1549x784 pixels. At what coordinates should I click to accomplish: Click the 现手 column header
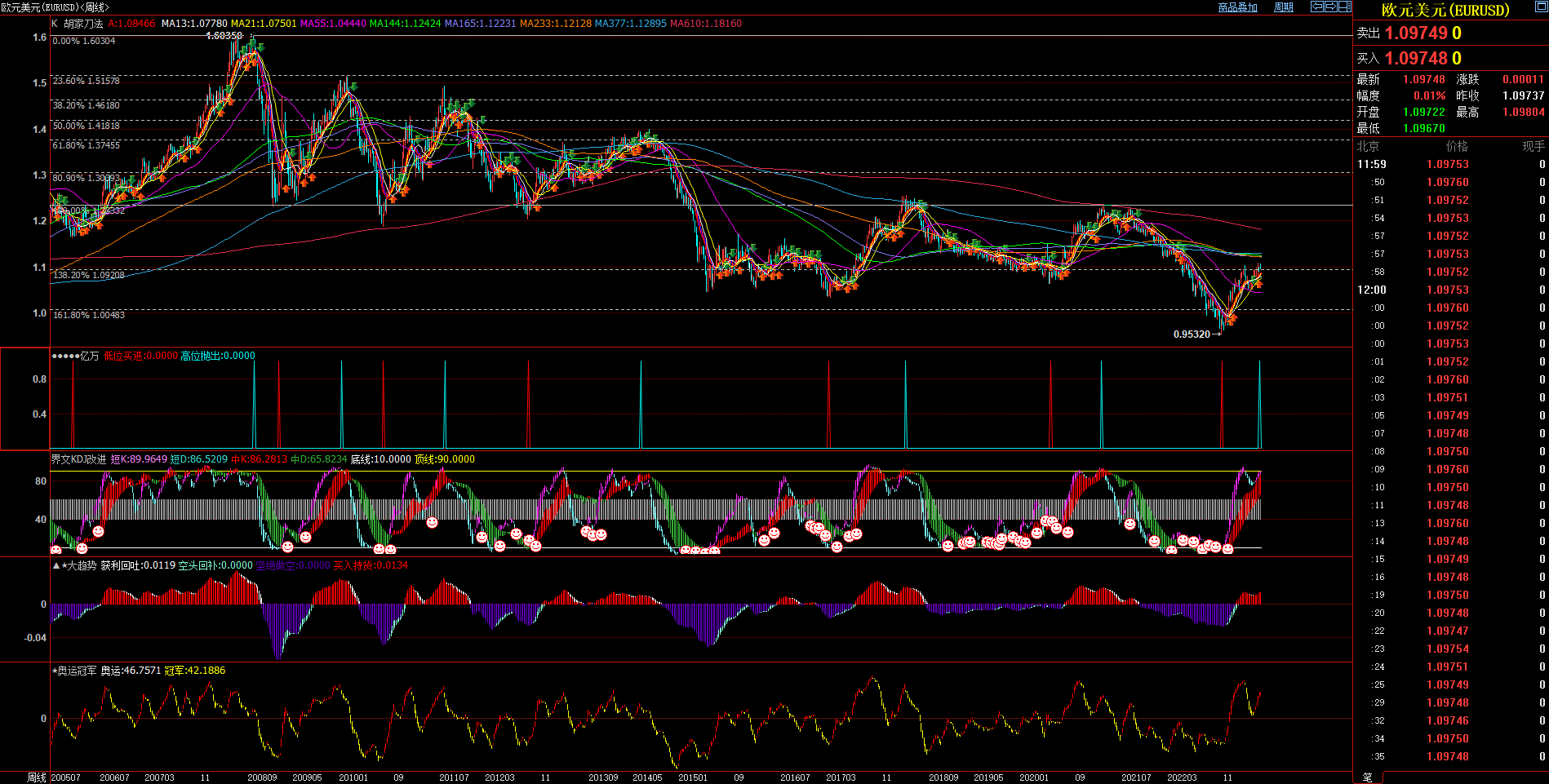pyautogui.click(x=1533, y=146)
